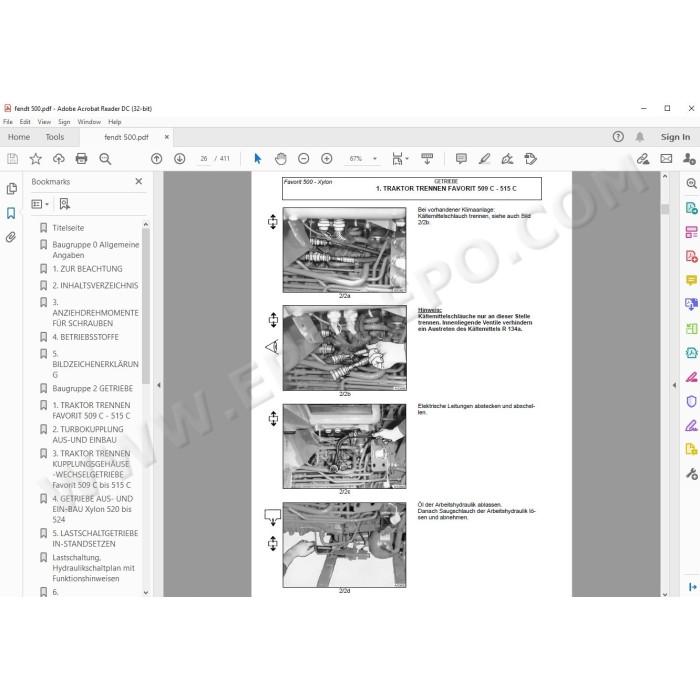Open the Sign document pen tool
The width and height of the screenshot is (700, 700).
(x=507, y=158)
